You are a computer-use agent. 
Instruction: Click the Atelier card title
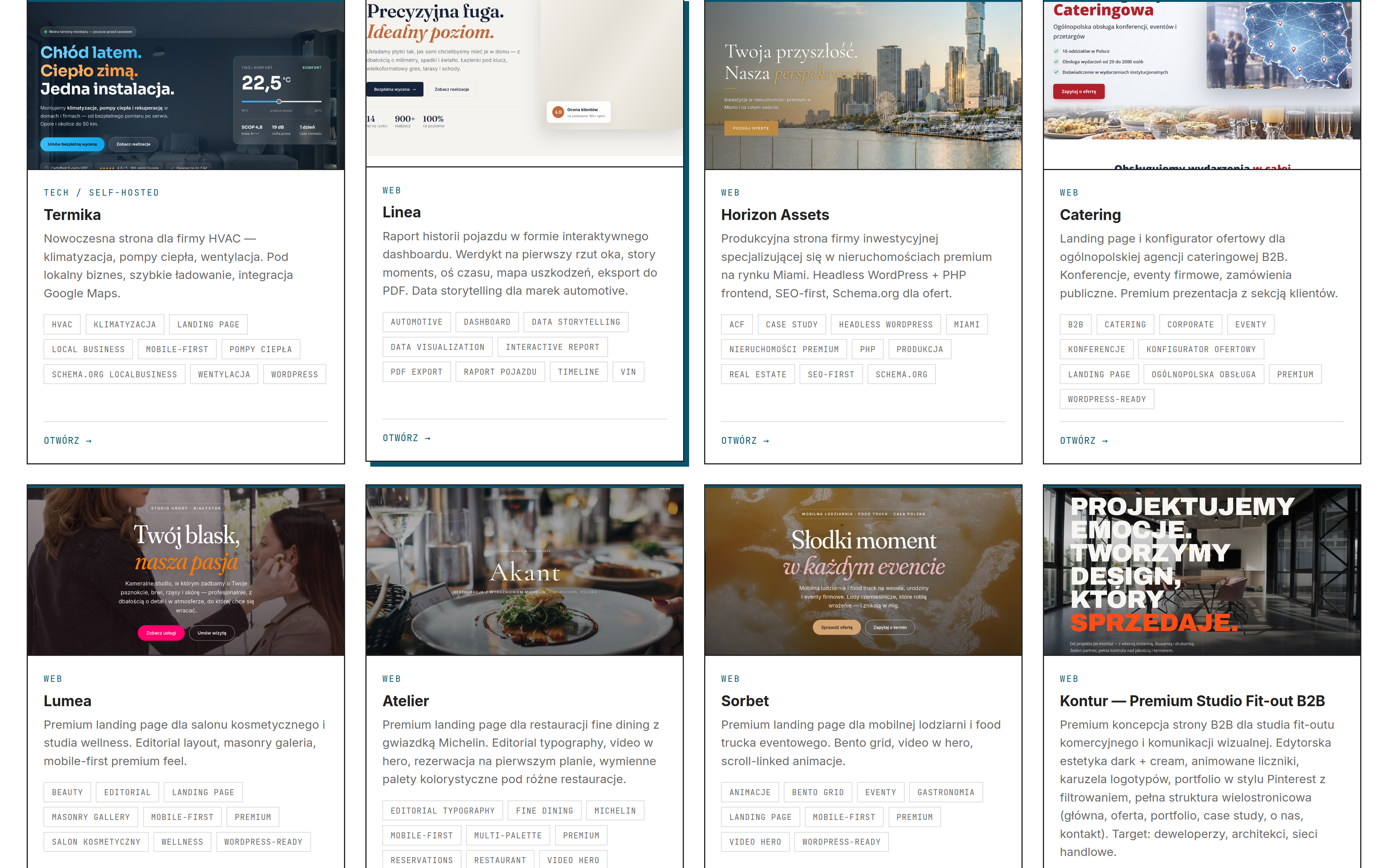pos(406,701)
